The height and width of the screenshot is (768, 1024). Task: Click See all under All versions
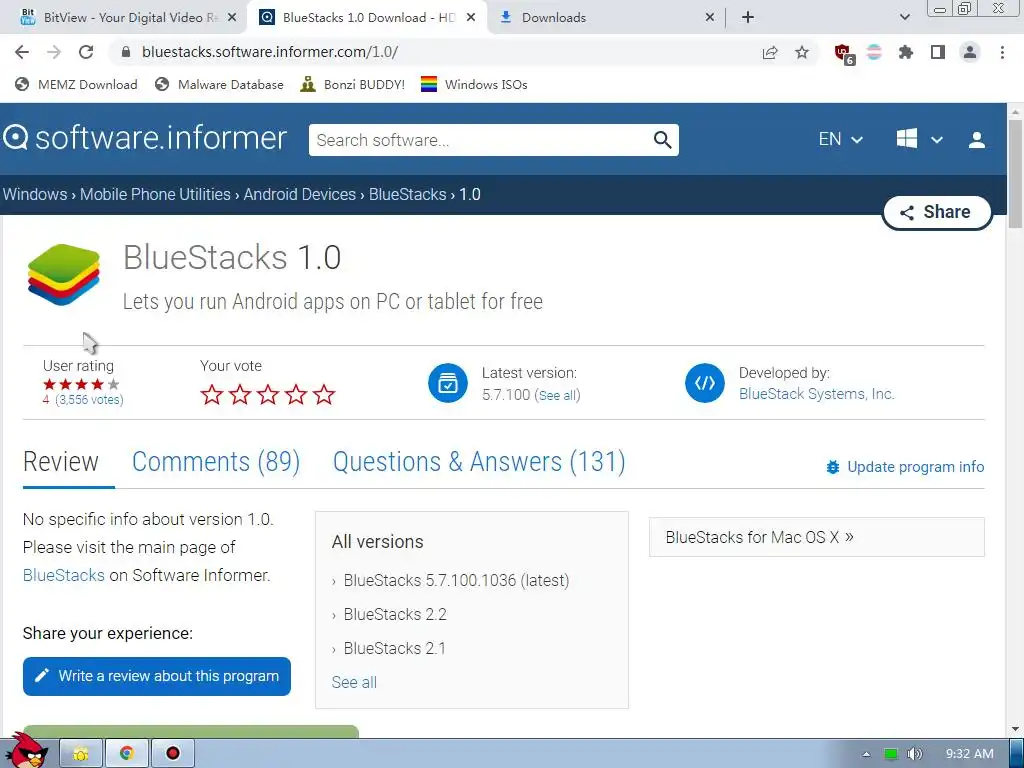pos(354,682)
